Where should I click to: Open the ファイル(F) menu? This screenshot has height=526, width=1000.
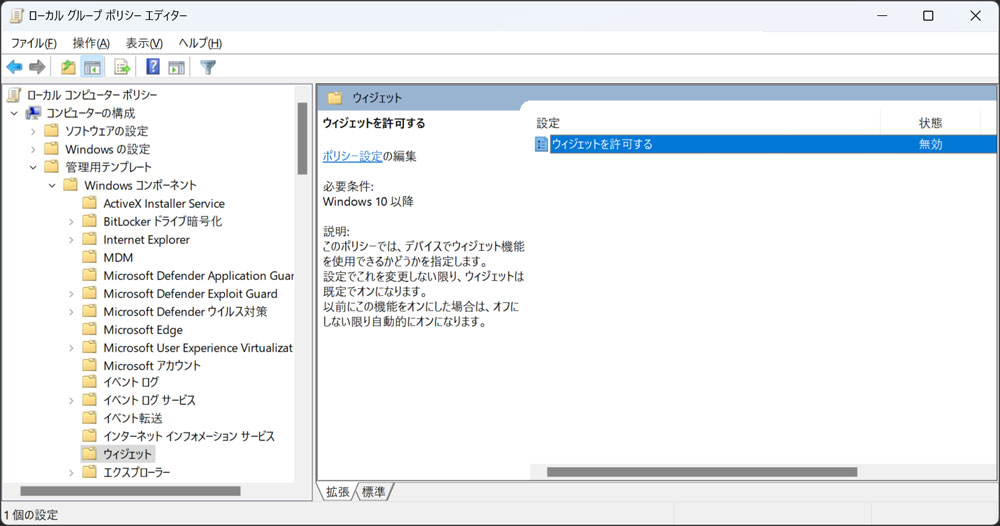click(x=34, y=43)
